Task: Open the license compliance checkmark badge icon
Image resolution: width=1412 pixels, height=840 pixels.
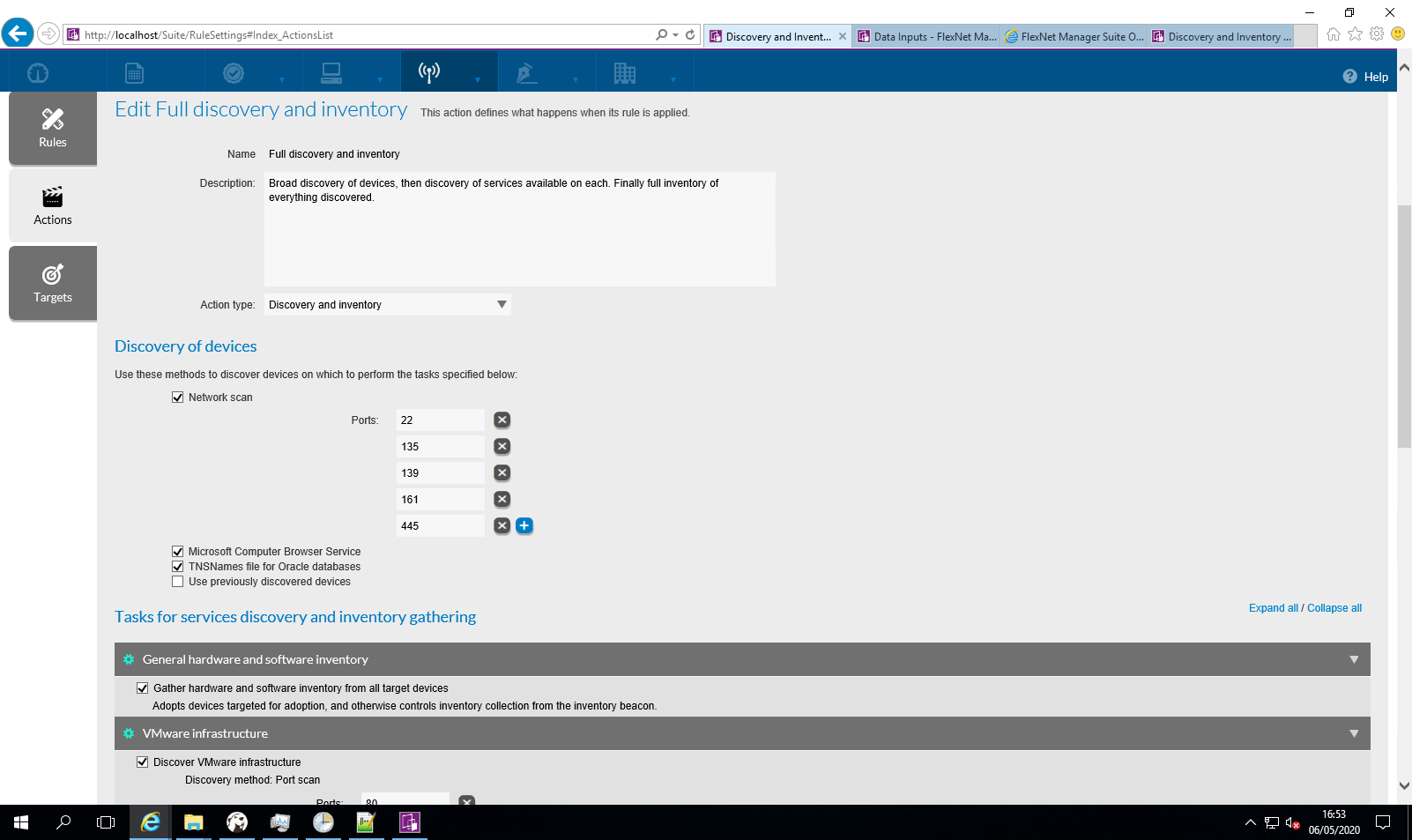Action: click(x=234, y=73)
